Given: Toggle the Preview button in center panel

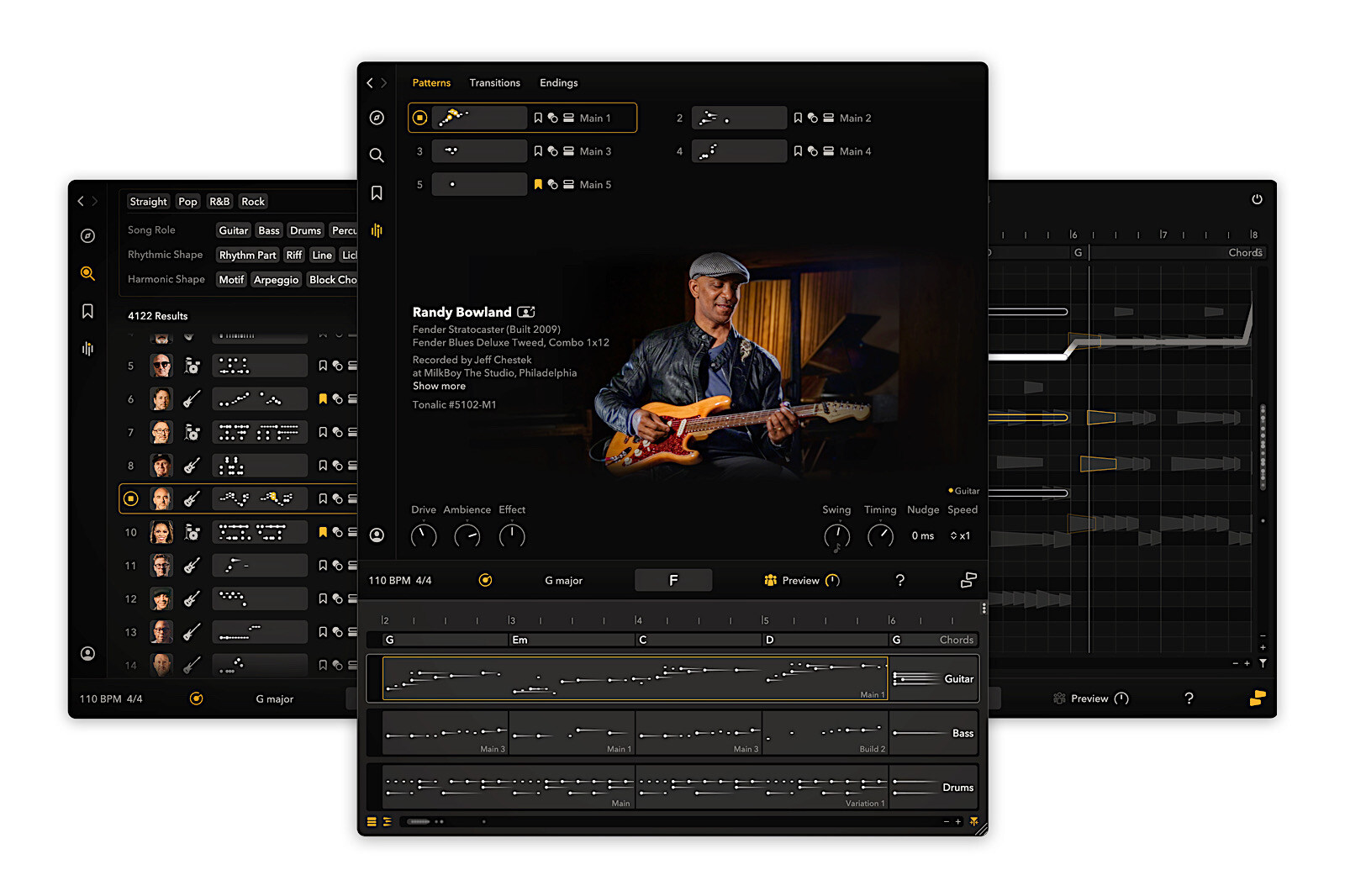Looking at the screenshot, I should (x=800, y=580).
